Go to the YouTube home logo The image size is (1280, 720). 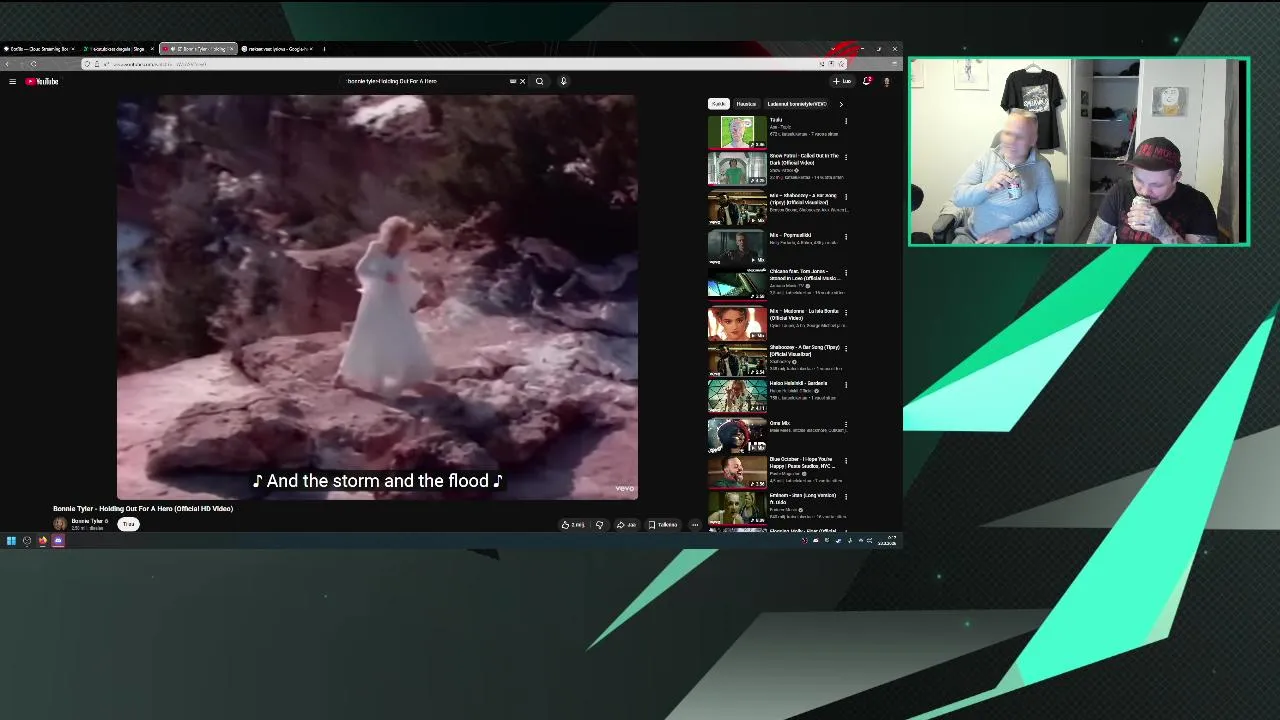42,81
